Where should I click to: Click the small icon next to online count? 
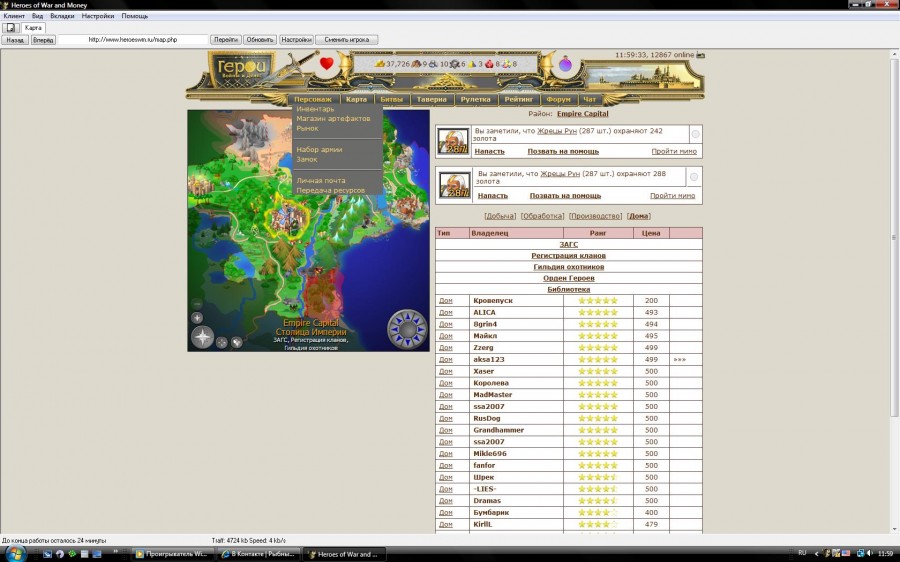[700, 55]
